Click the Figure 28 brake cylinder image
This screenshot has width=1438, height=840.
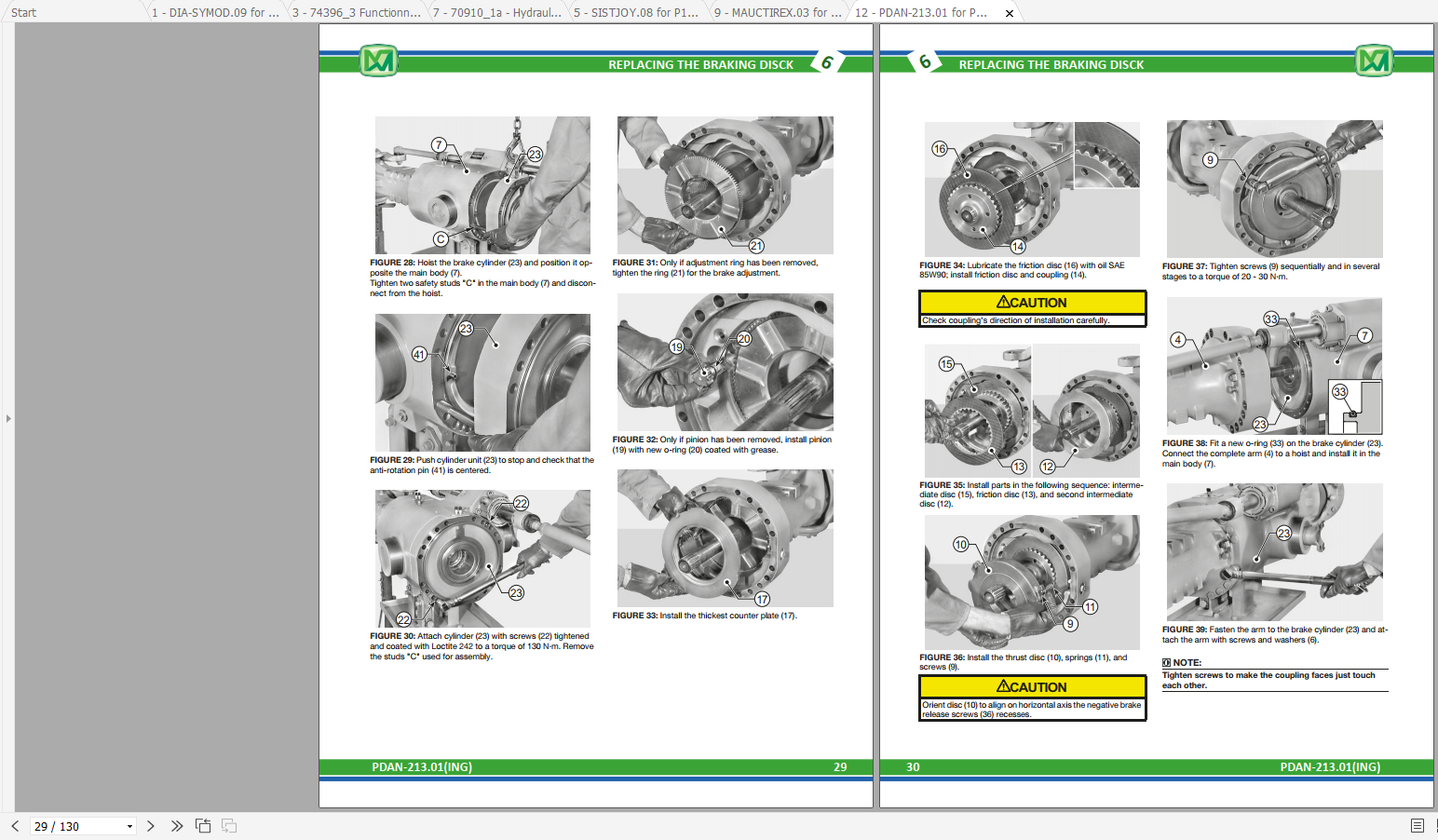482,185
